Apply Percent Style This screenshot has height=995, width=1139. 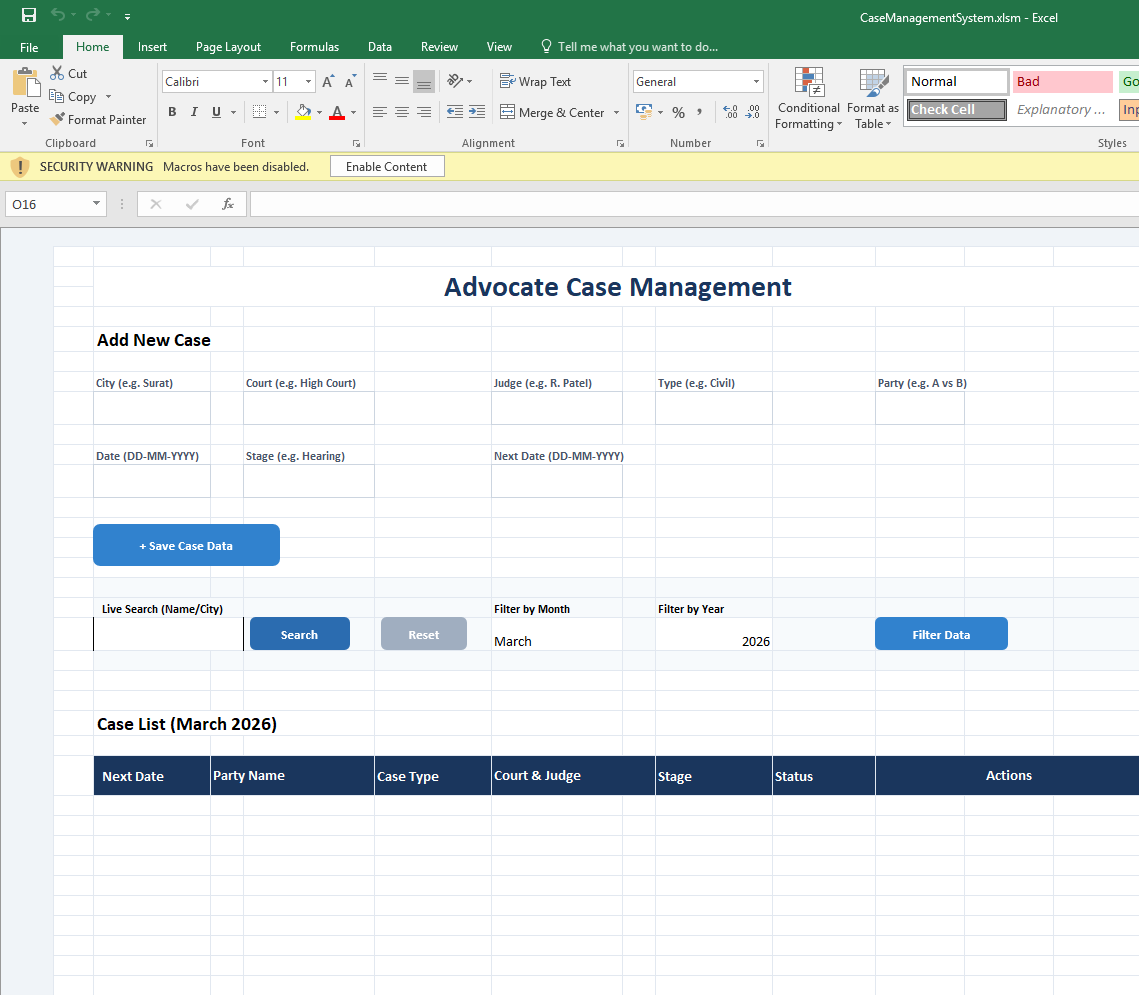click(x=678, y=112)
